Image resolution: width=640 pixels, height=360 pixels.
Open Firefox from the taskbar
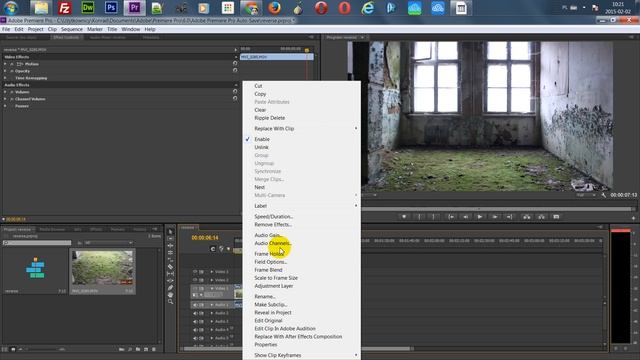click(x=274, y=8)
